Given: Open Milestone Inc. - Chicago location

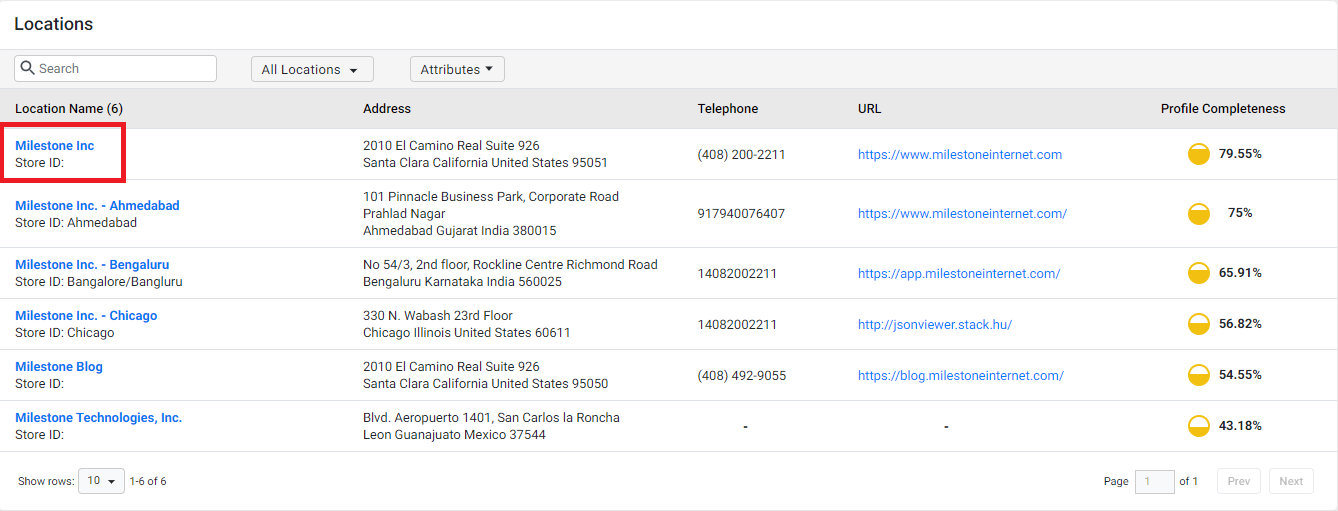Looking at the screenshot, I should point(86,315).
